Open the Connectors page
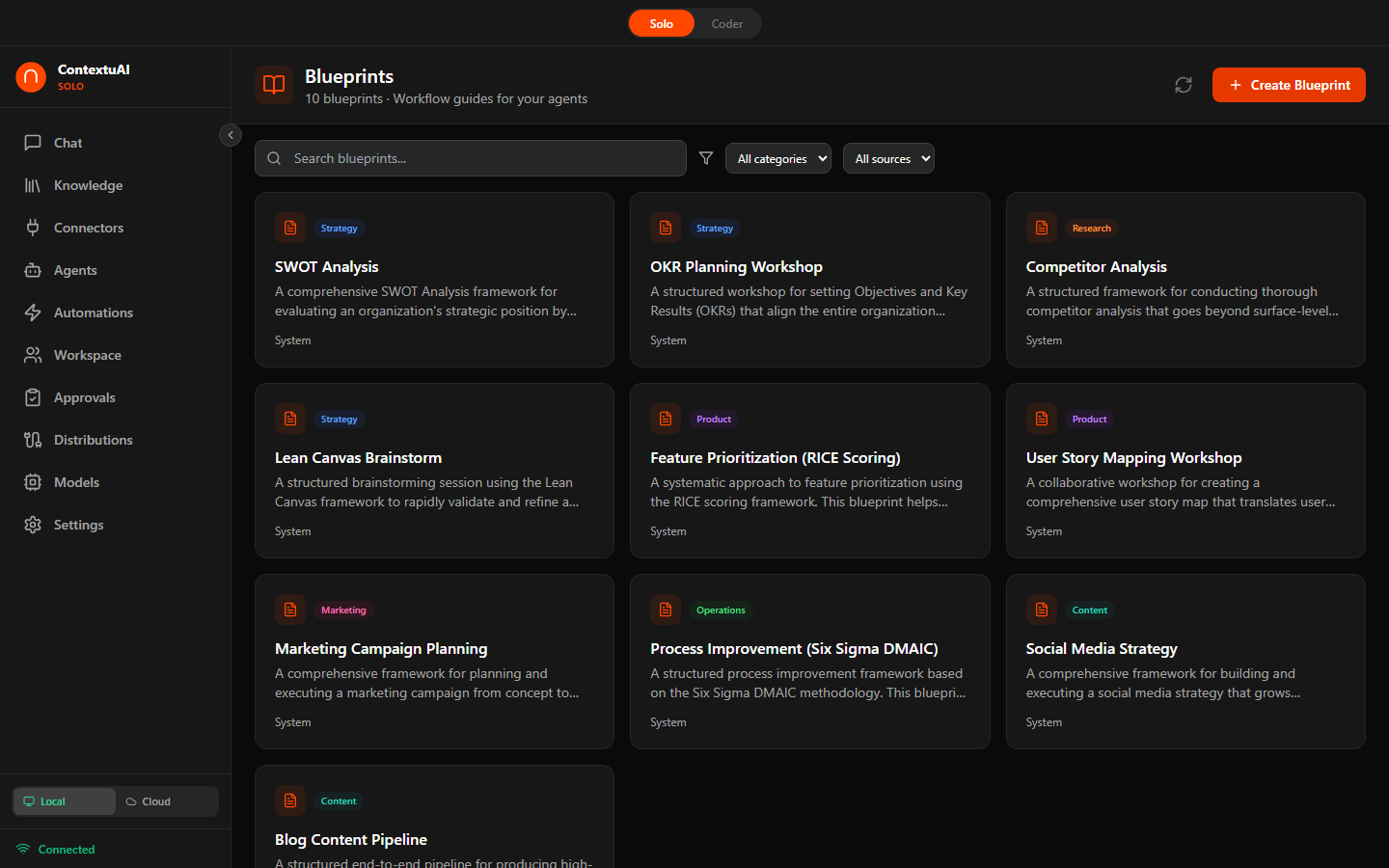1389x868 pixels. point(116,228)
